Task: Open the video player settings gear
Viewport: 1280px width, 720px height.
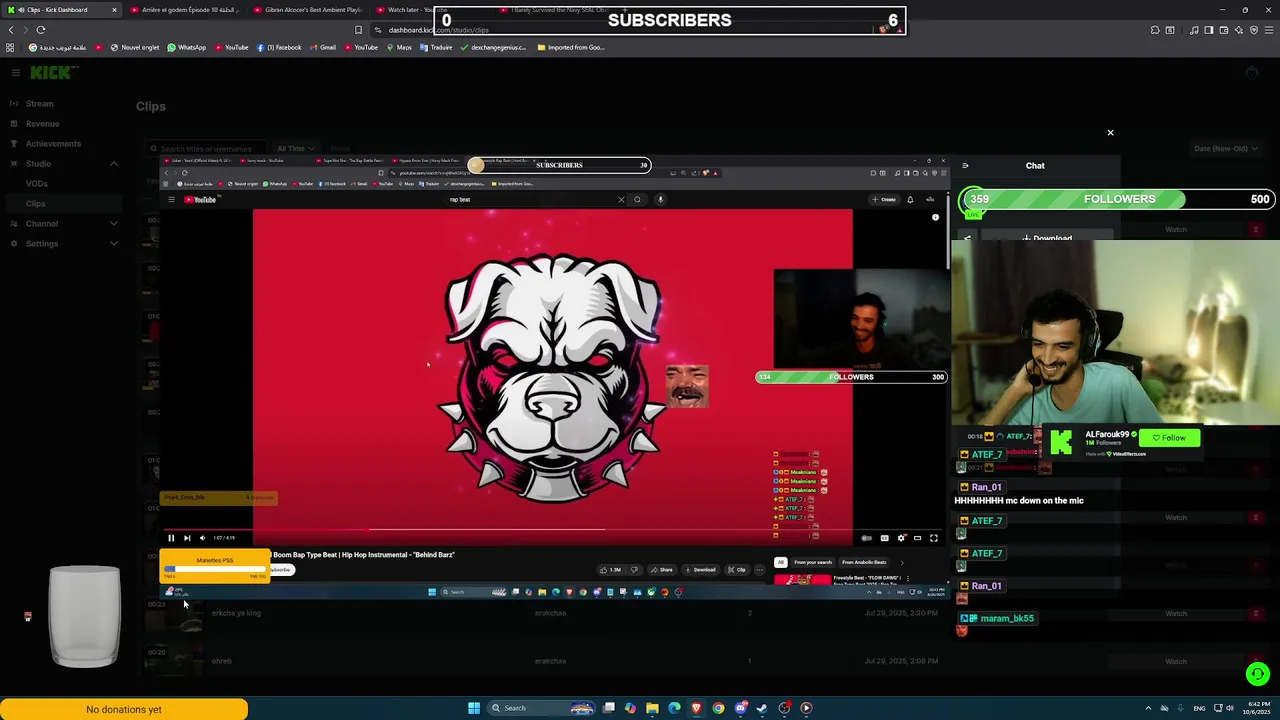Action: pos(901,538)
